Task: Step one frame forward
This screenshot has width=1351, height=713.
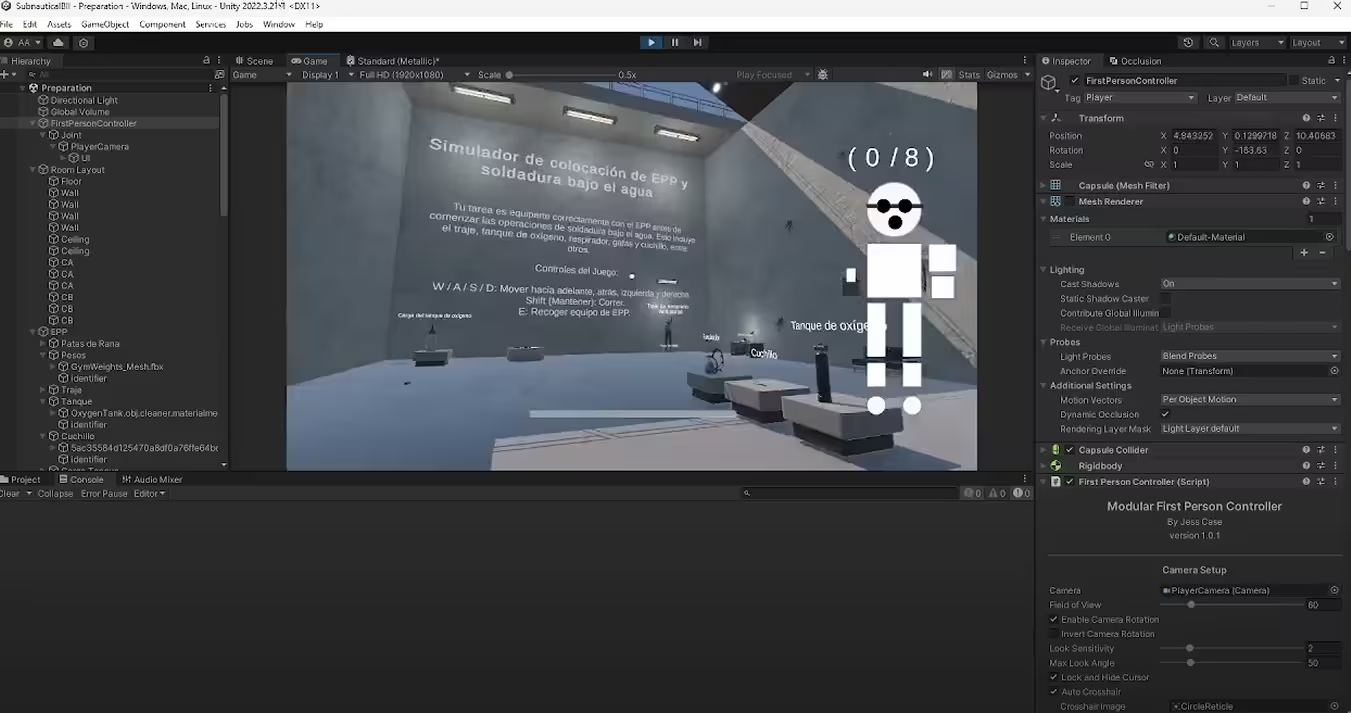Action: tap(698, 42)
